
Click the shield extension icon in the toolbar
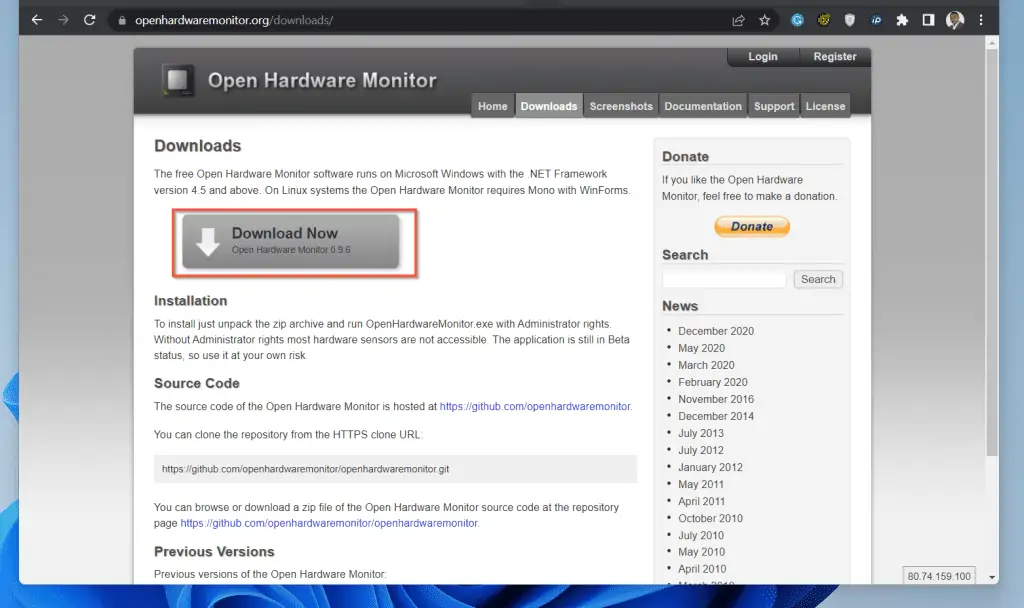849,19
